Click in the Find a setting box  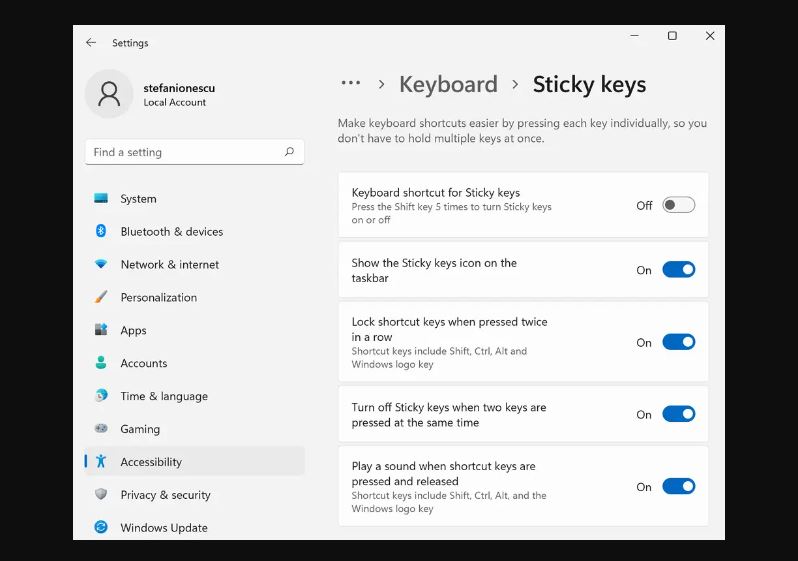tap(195, 152)
